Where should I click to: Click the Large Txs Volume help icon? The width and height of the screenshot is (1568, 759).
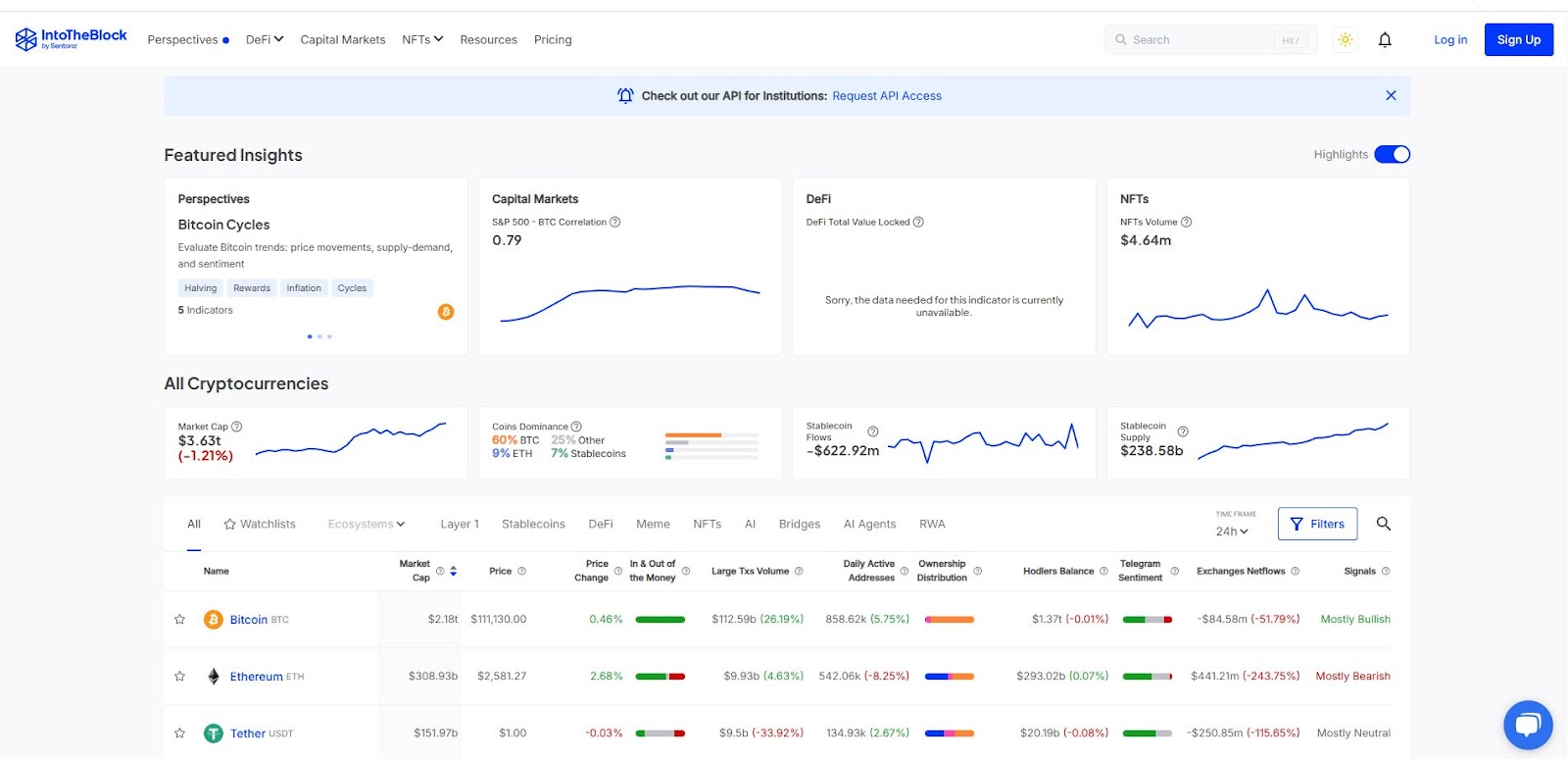(x=799, y=571)
